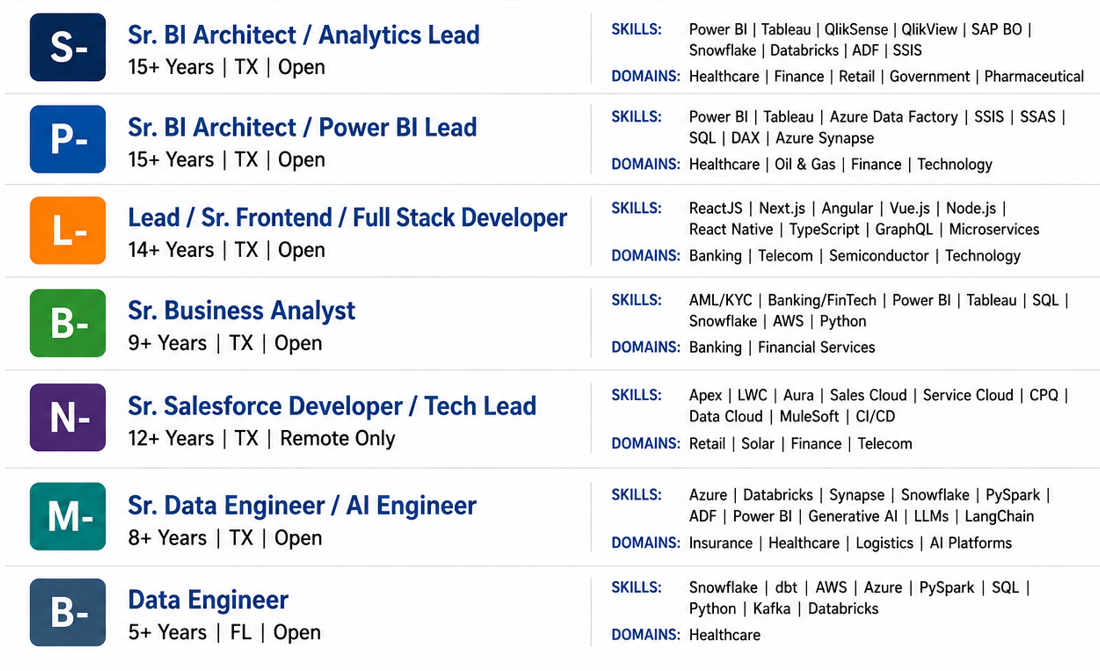Image resolution: width=1100 pixels, height=671 pixels.
Task: Click the blue P- candidate badge
Action: coord(68,139)
